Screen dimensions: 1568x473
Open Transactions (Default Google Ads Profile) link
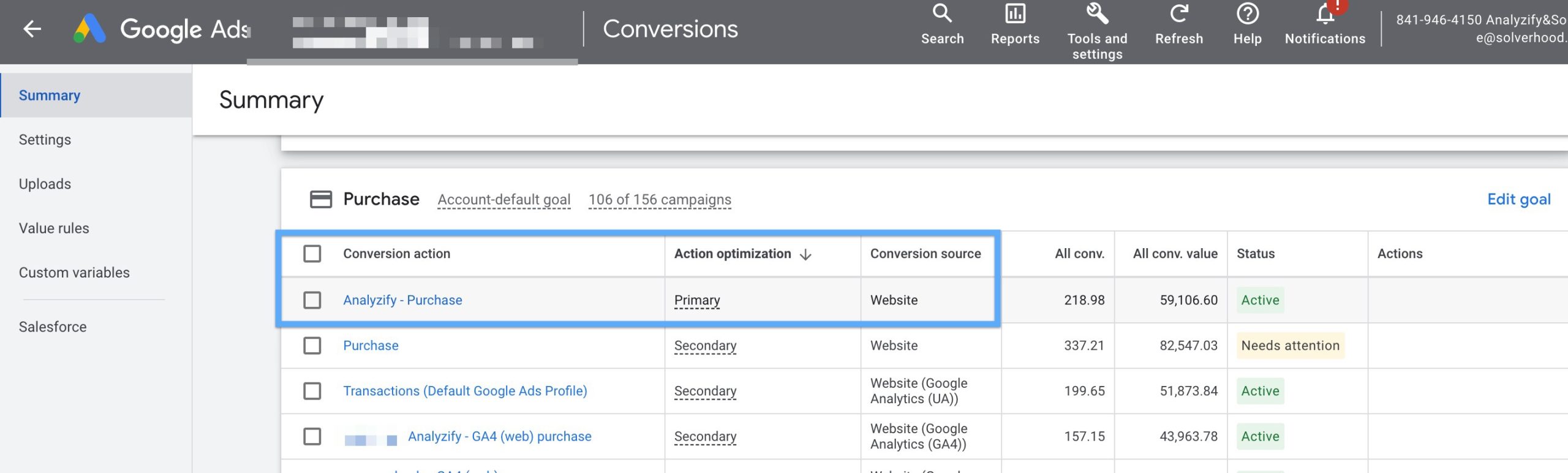coord(465,391)
